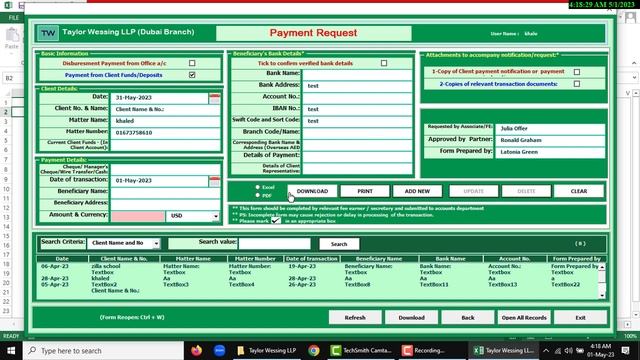Click the PRINT button
Image resolution: width=640 pixels, height=360 pixels.
click(365, 191)
